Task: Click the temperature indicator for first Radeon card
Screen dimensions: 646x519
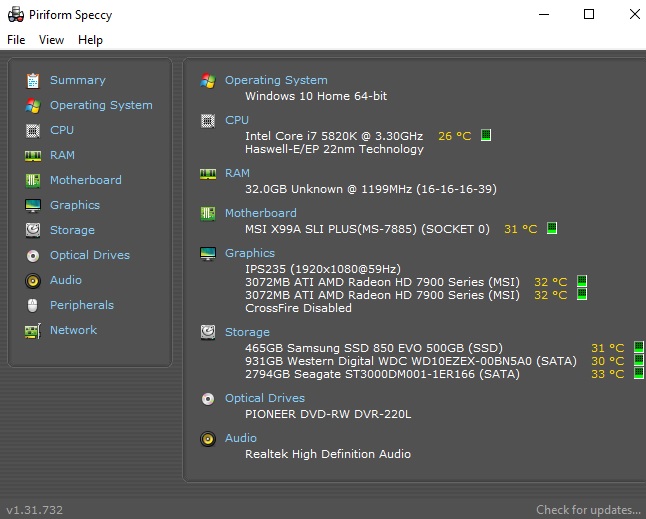Action: (x=582, y=281)
